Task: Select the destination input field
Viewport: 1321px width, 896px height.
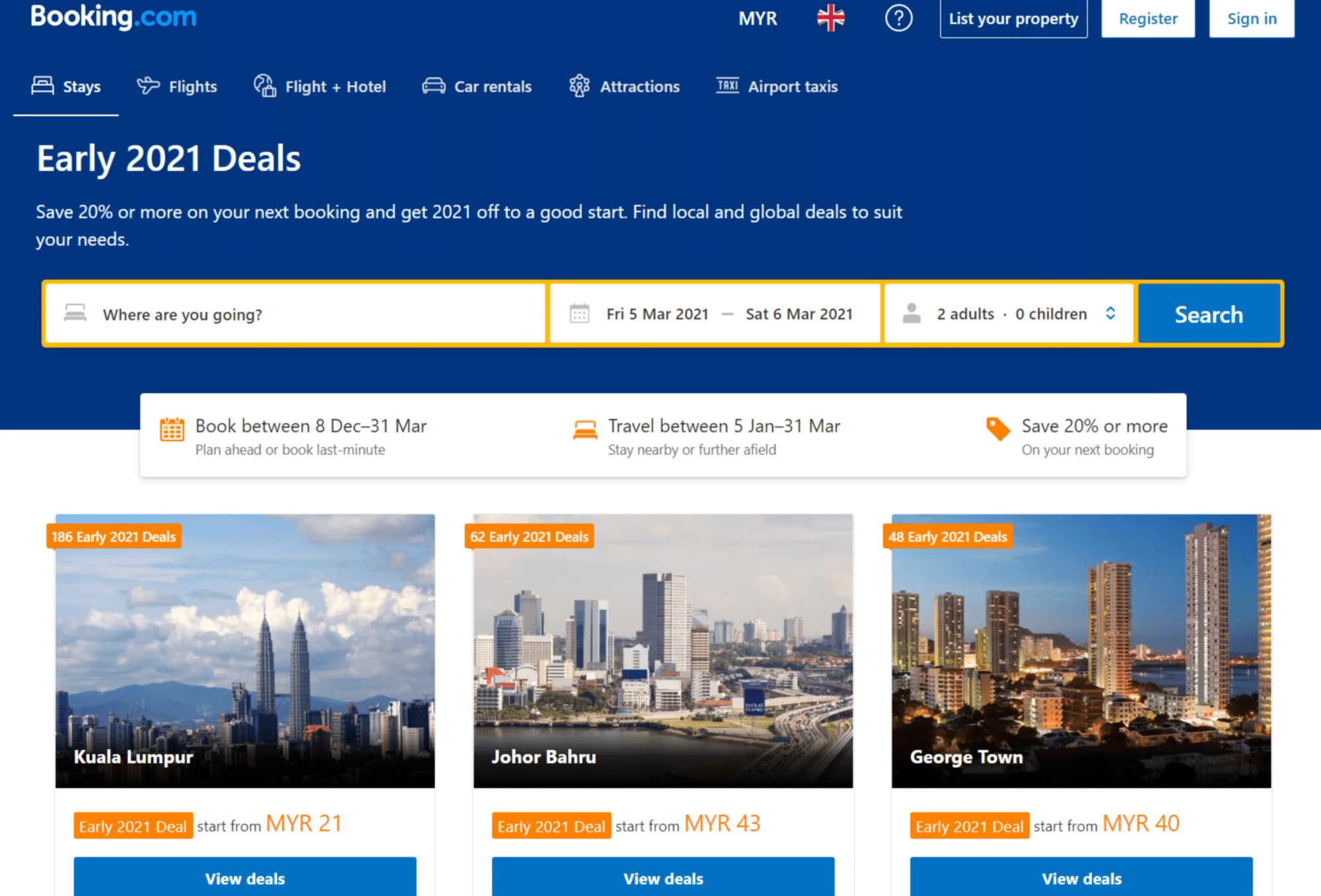Action: (299, 314)
